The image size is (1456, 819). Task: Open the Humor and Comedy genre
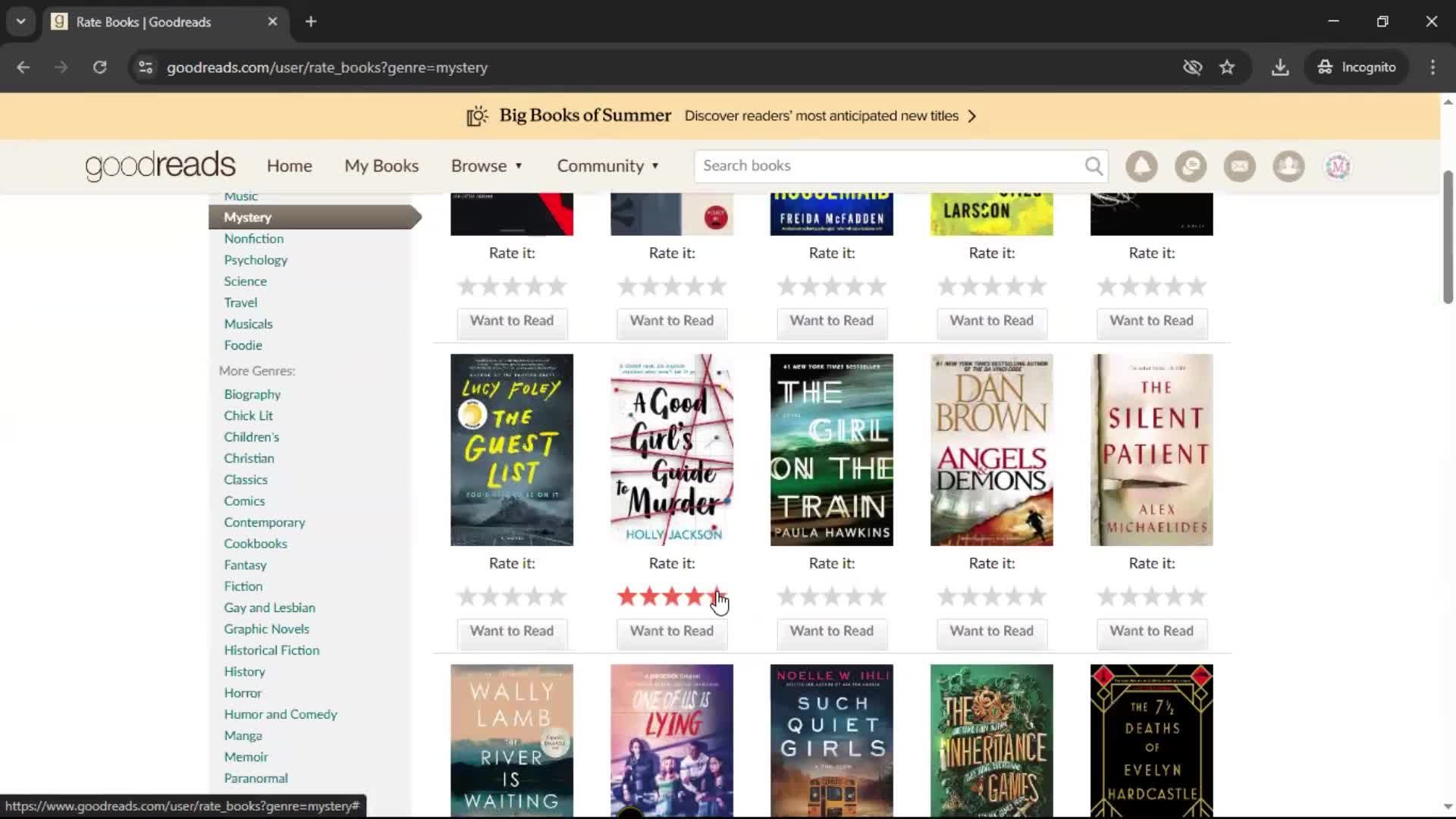281,714
